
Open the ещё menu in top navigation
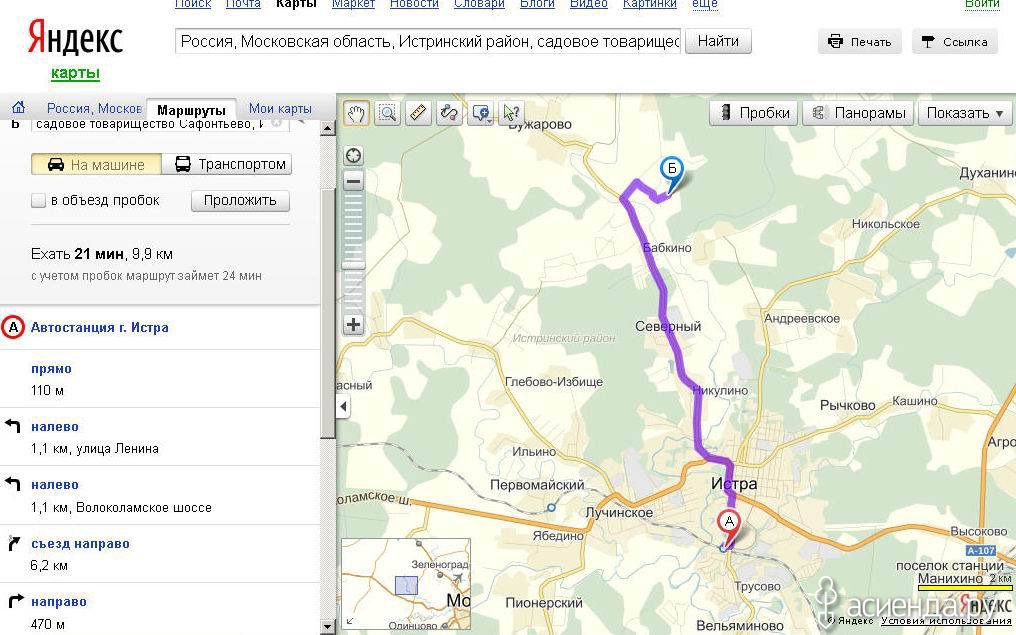click(705, 4)
